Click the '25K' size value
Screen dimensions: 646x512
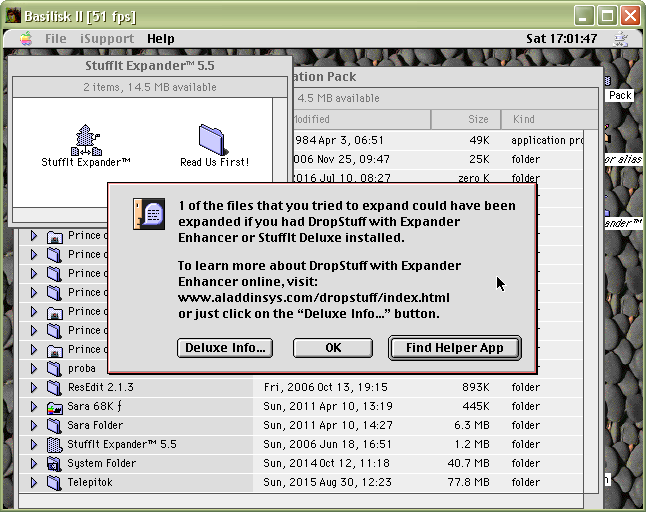pyautogui.click(x=479, y=159)
